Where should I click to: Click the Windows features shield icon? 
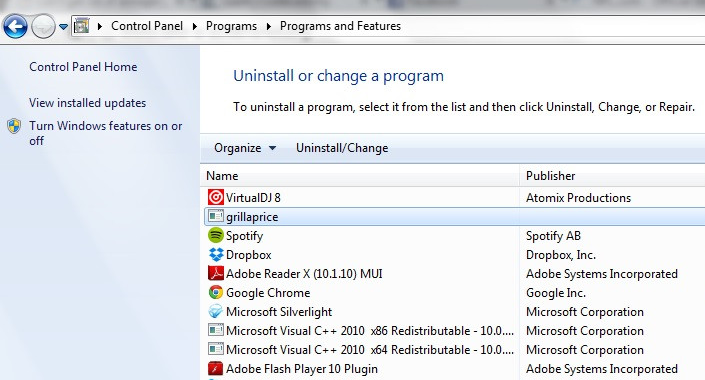(x=14, y=126)
